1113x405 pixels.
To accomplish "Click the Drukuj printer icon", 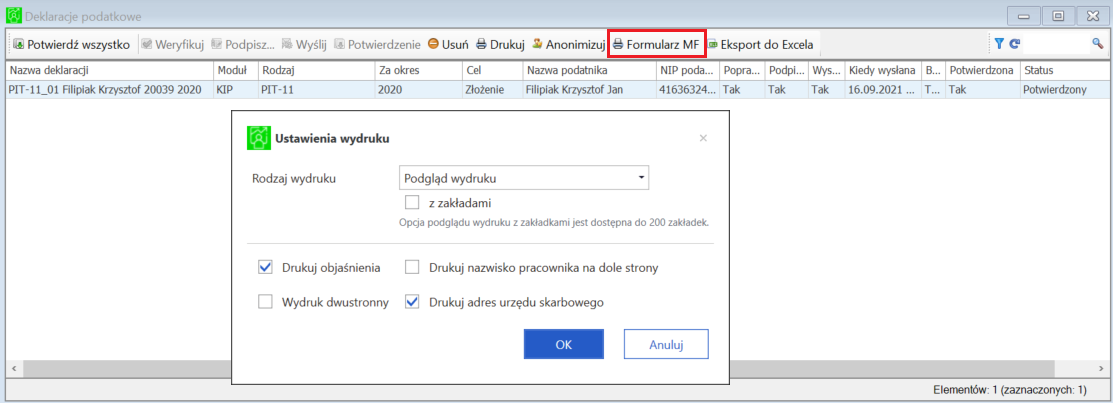I will pos(481,44).
